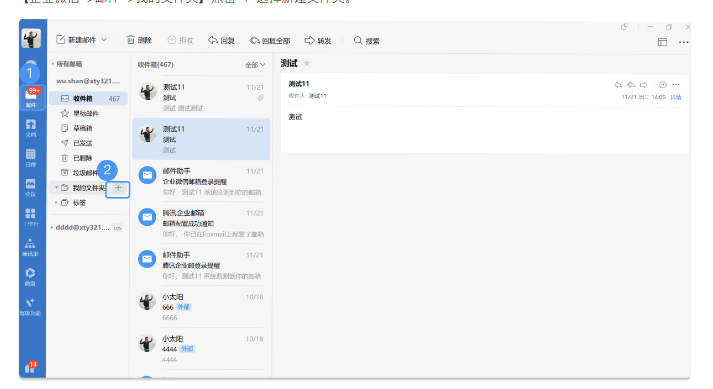
Task: Click sender name 测试11 in reading pane
Action: coord(299,84)
